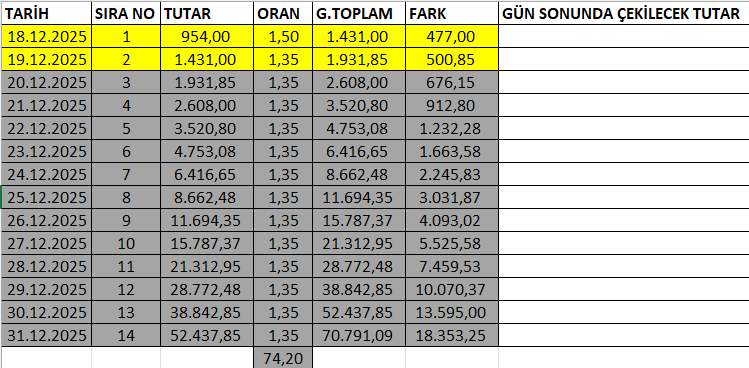Select the date cell 23.12.2025
The image size is (749, 368).
(x=46, y=151)
